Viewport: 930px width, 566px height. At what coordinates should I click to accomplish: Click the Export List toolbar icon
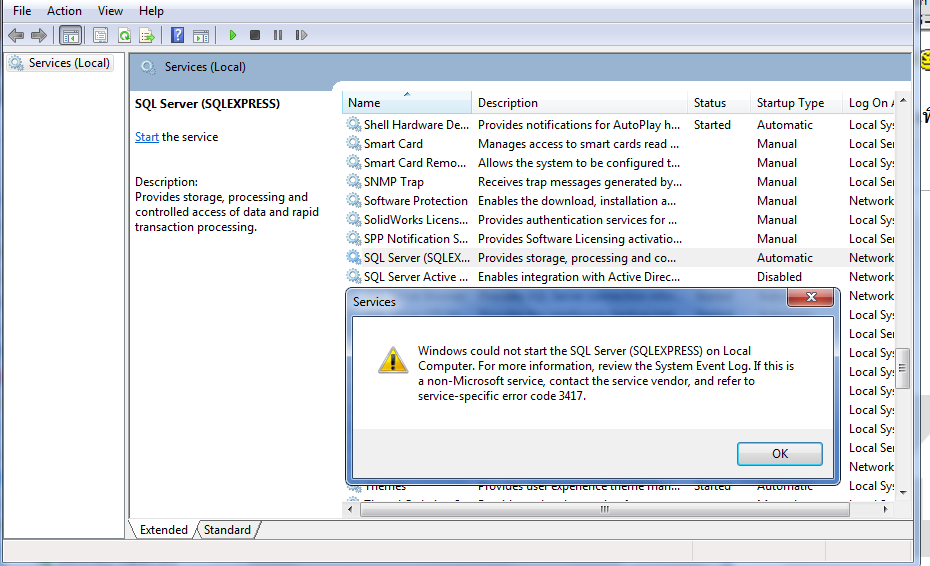click(x=147, y=36)
